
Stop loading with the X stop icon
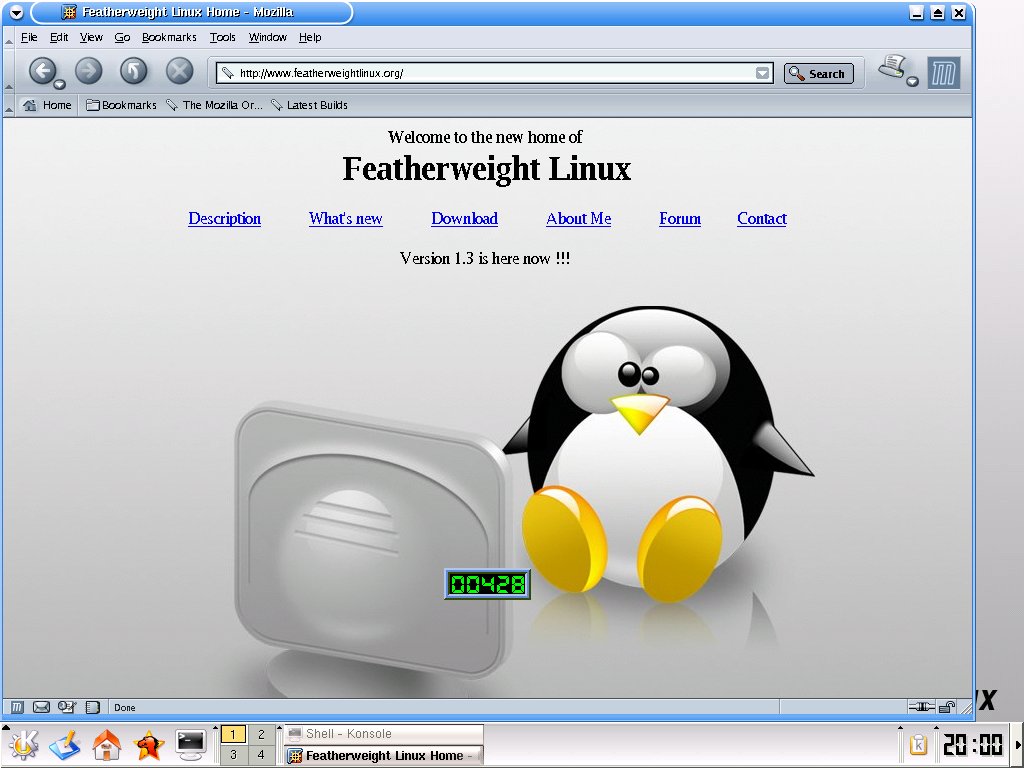click(x=179, y=71)
